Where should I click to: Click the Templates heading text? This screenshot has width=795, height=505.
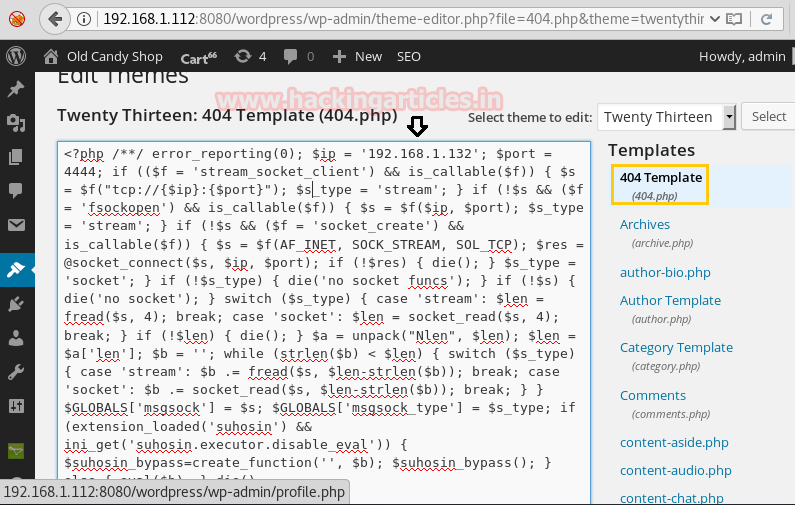652,150
